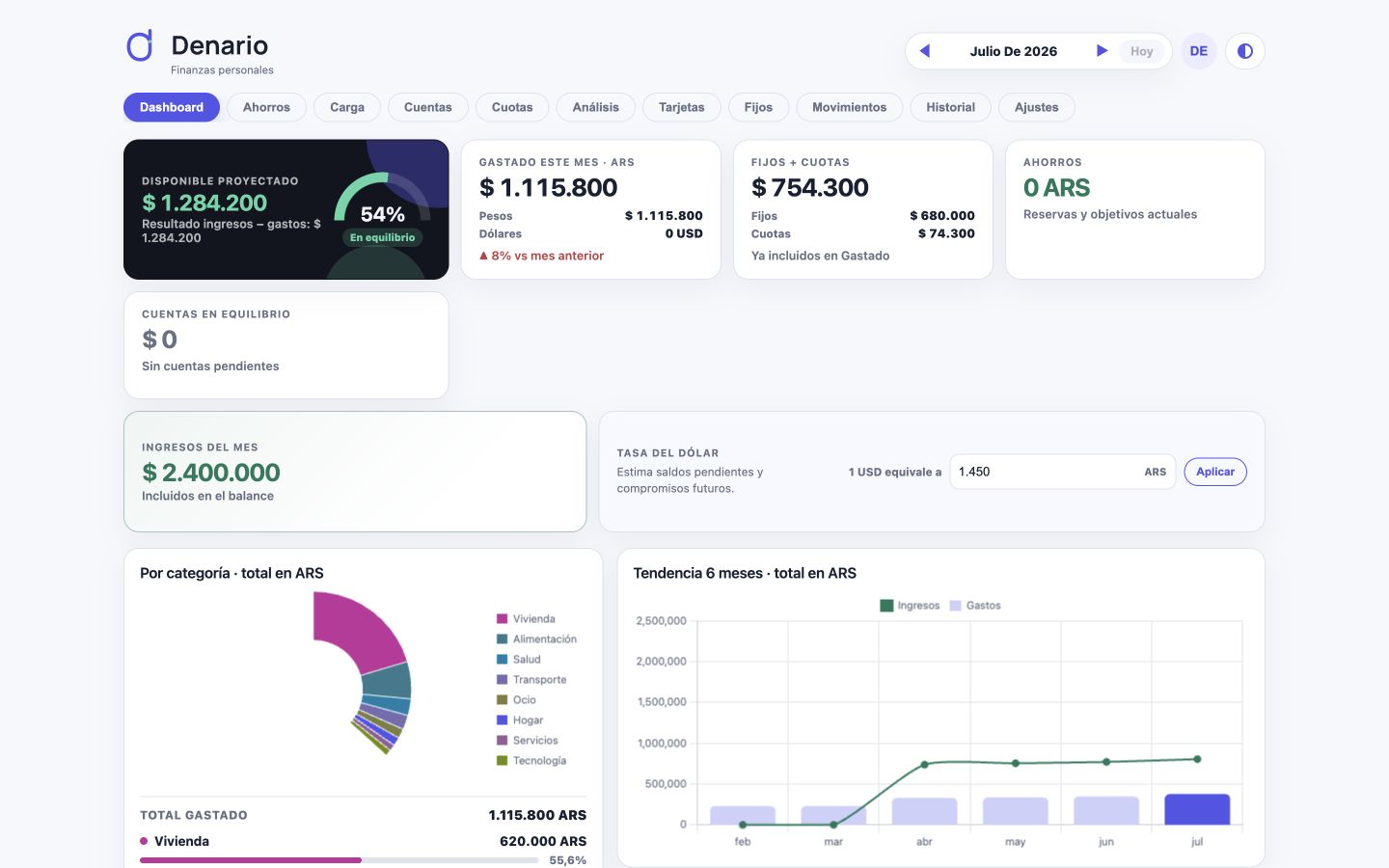The height and width of the screenshot is (868, 1389).
Task: Click the Julio De 2026 month label
Action: tap(1014, 51)
